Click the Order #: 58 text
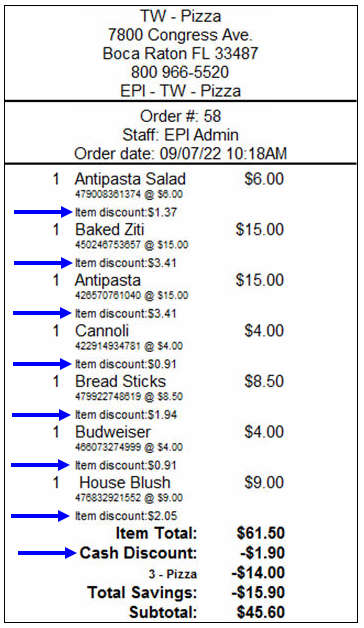364x628 pixels. point(180,116)
